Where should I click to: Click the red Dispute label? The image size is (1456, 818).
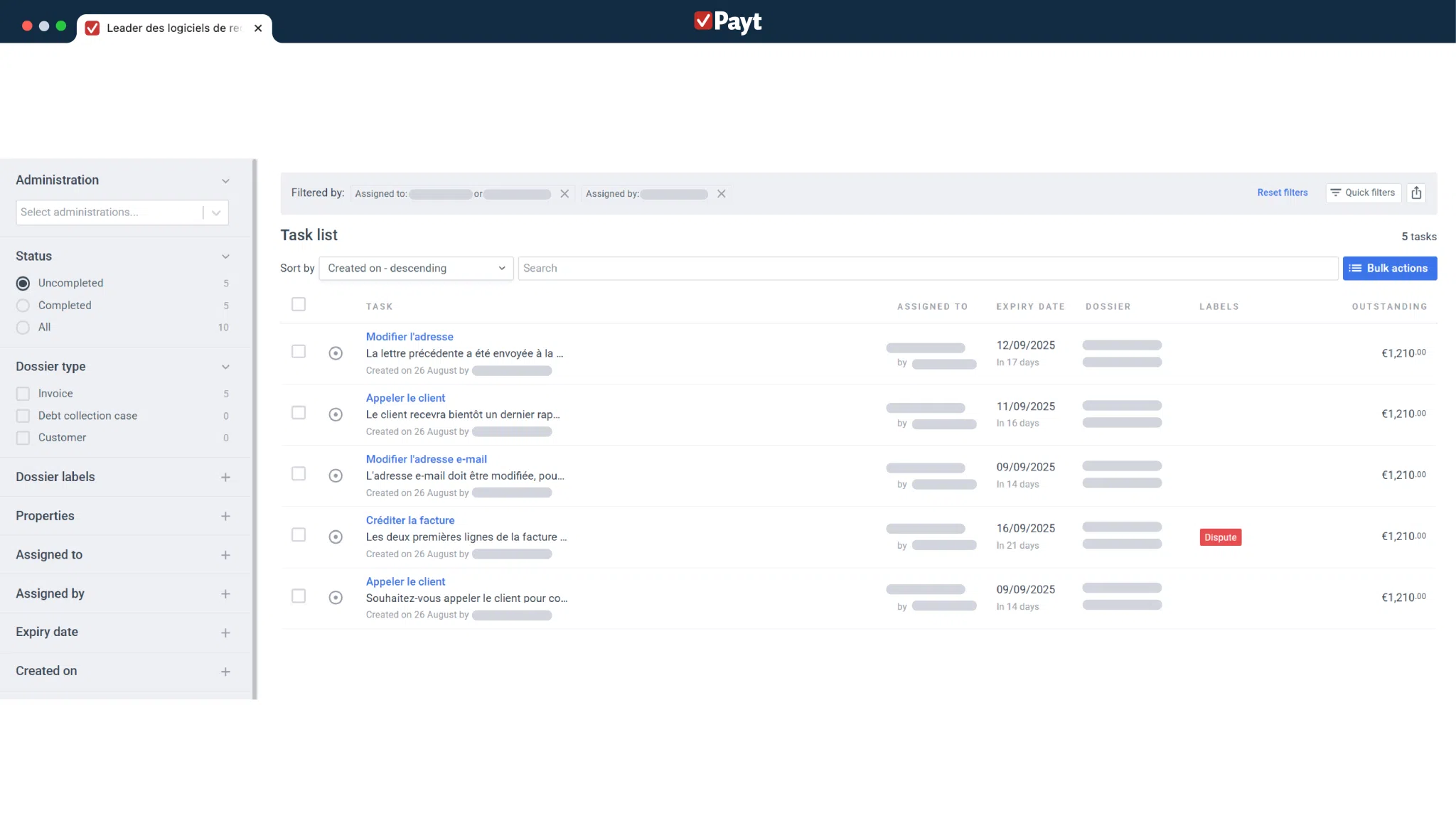point(1220,537)
